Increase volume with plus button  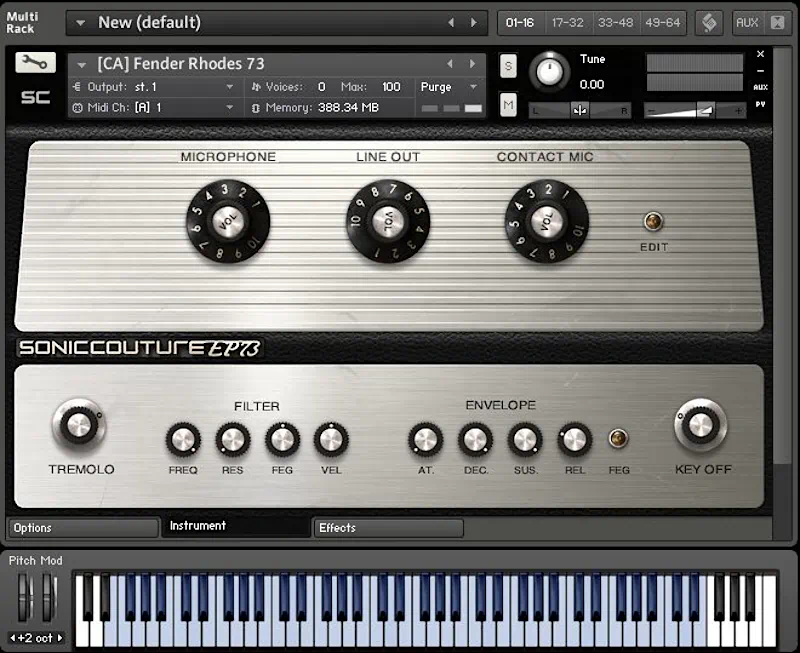(x=738, y=110)
